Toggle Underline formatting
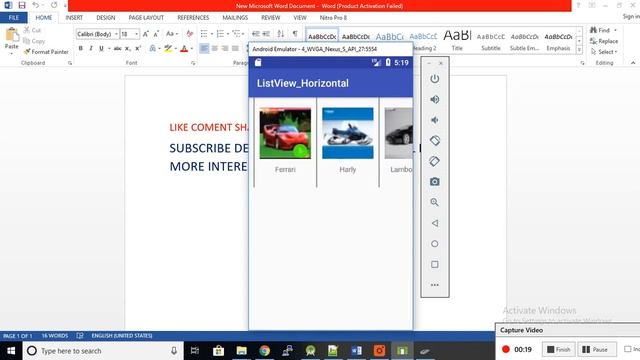Screen dimensions: 640x360 (101, 49)
